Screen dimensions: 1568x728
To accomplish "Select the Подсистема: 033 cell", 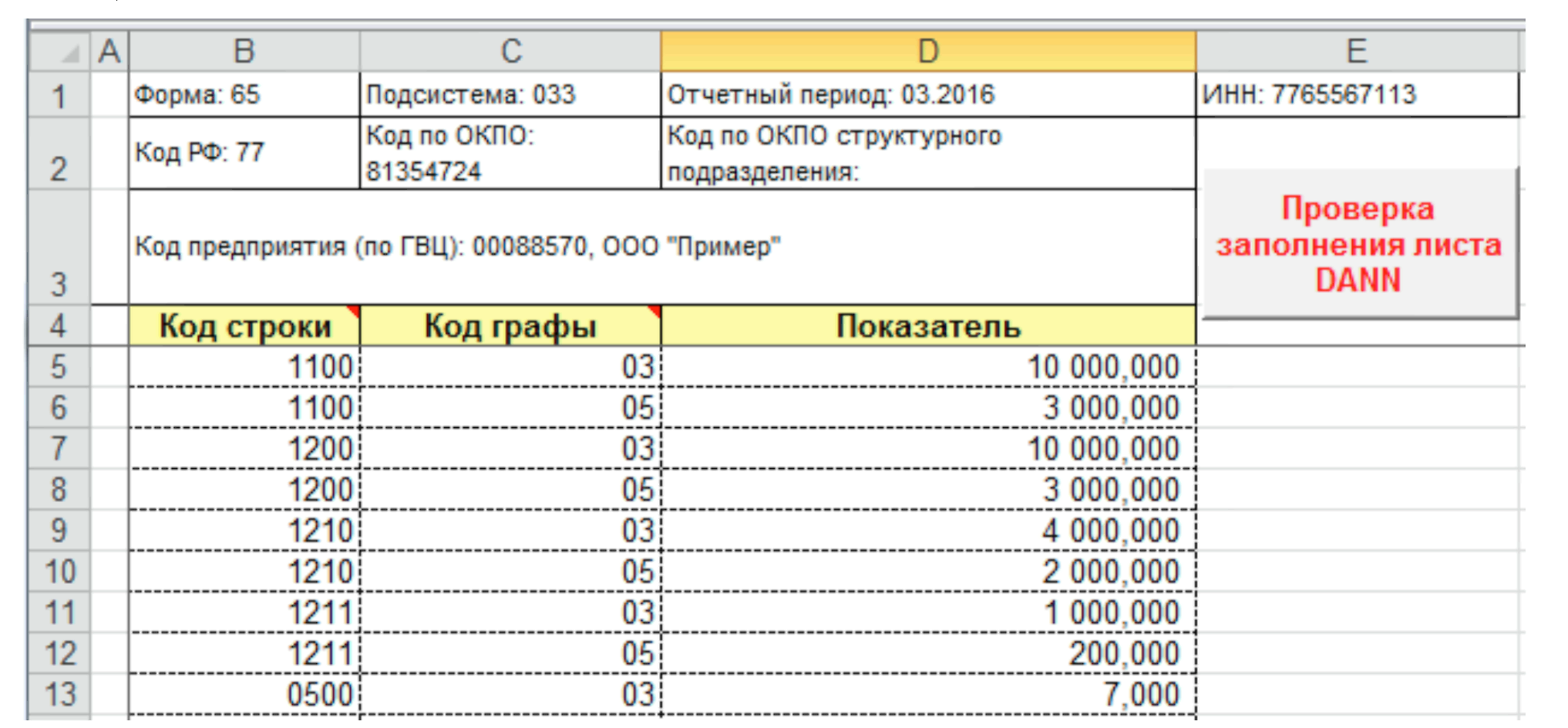I will 510,95.
